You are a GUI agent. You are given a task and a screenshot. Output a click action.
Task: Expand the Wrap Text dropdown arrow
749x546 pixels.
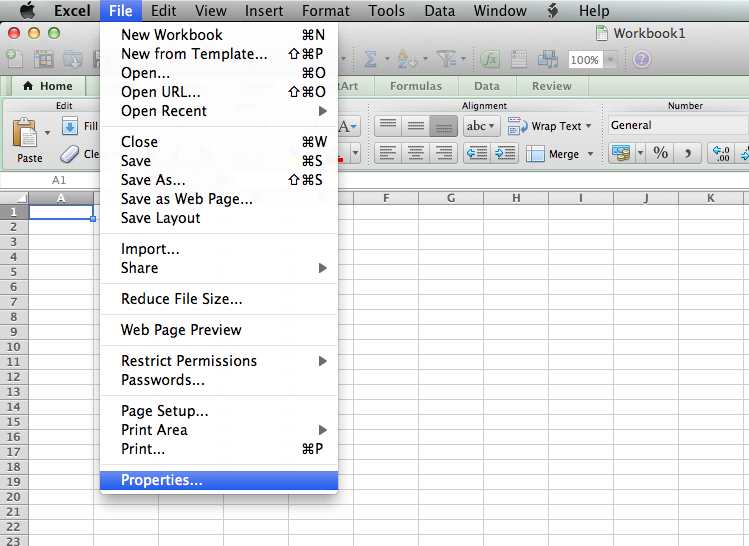pos(588,126)
